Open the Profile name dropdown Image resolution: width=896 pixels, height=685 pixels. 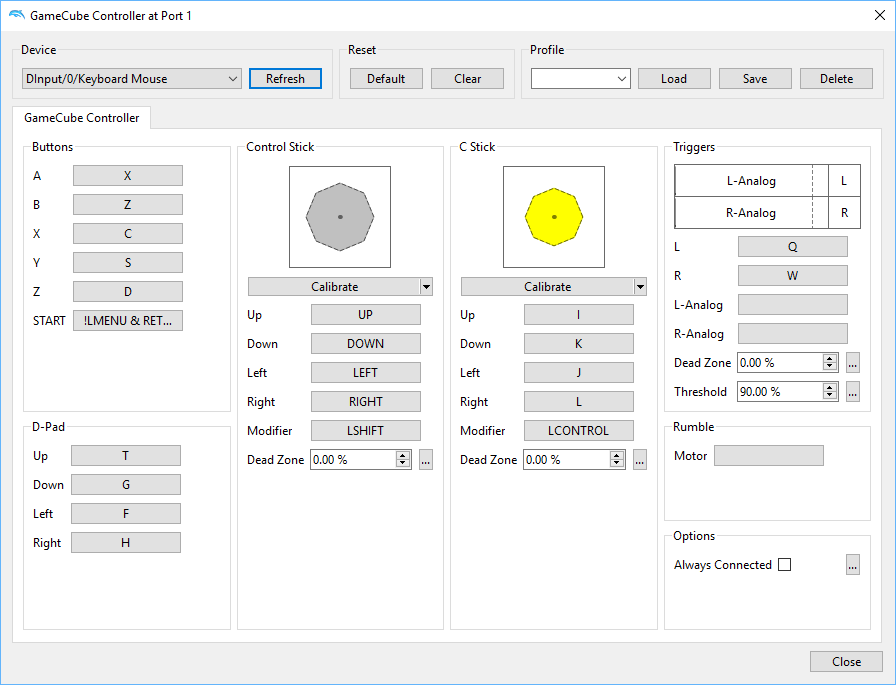[x=581, y=79]
